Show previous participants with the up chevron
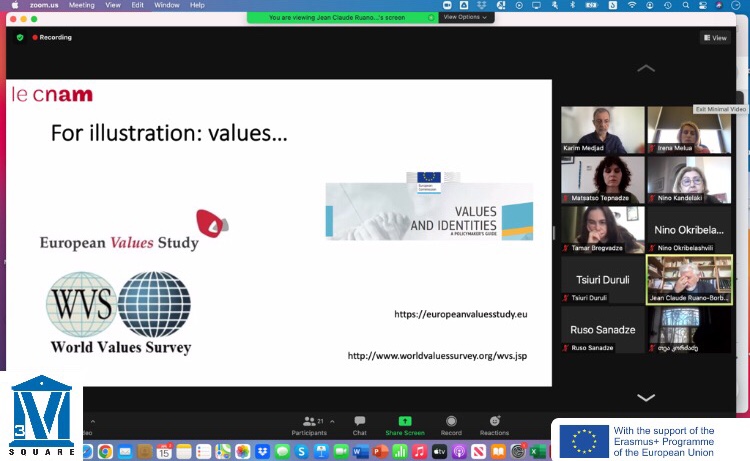 [646, 68]
